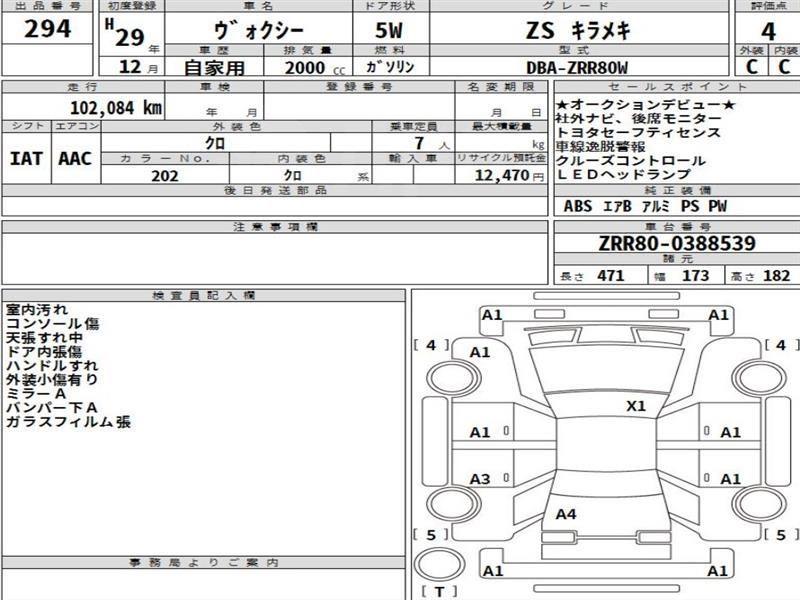Select the 自家用 vehicle history value

tap(215, 68)
